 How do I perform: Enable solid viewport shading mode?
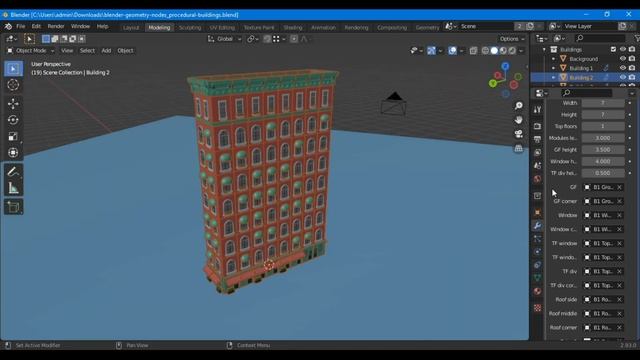[494, 51]
